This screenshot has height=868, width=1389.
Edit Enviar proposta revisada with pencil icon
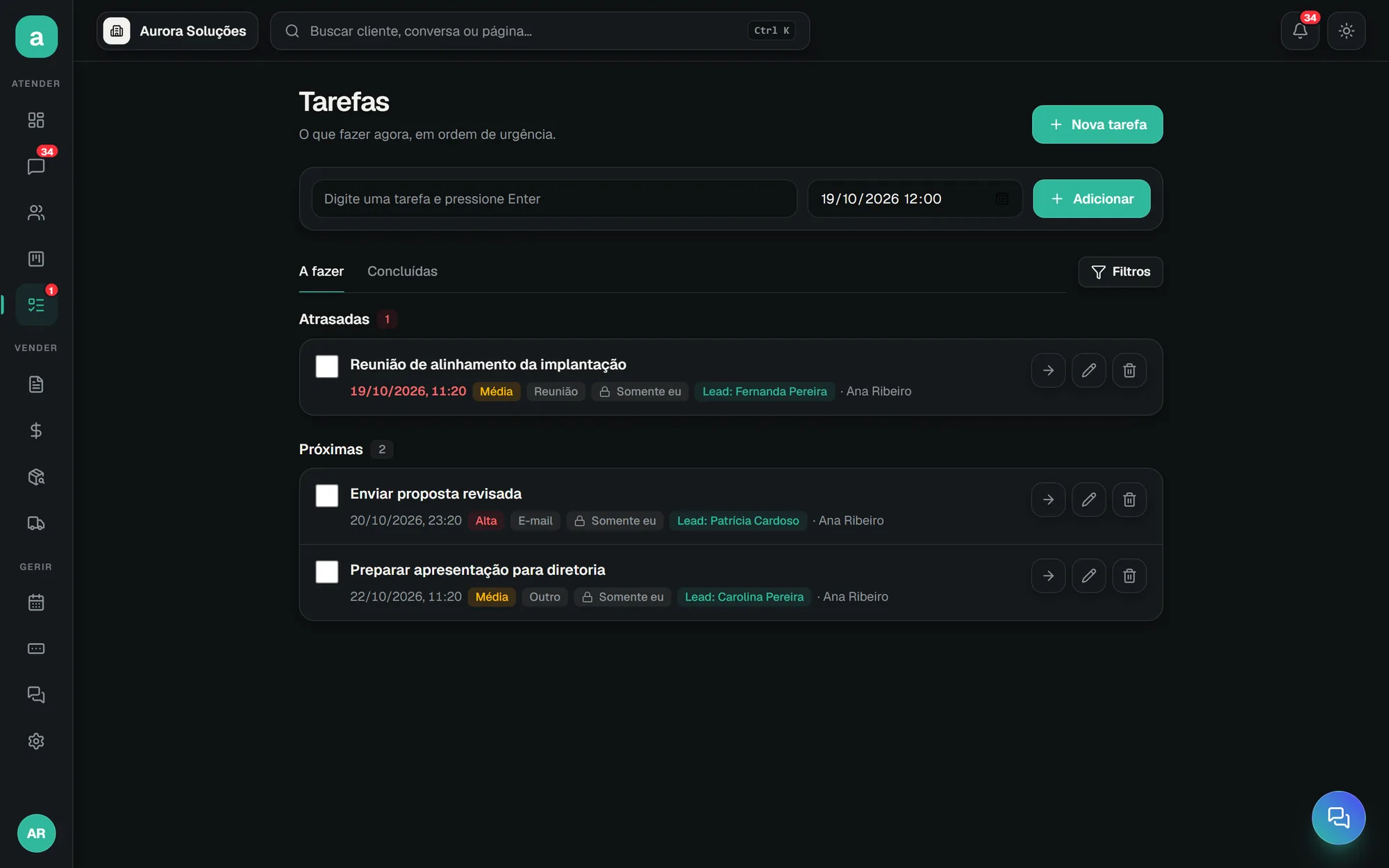[x=1089, y=499]
